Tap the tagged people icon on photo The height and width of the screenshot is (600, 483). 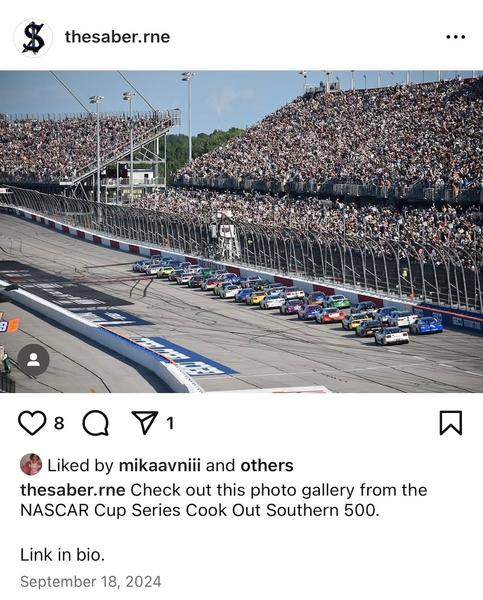[x=33, y=360]
